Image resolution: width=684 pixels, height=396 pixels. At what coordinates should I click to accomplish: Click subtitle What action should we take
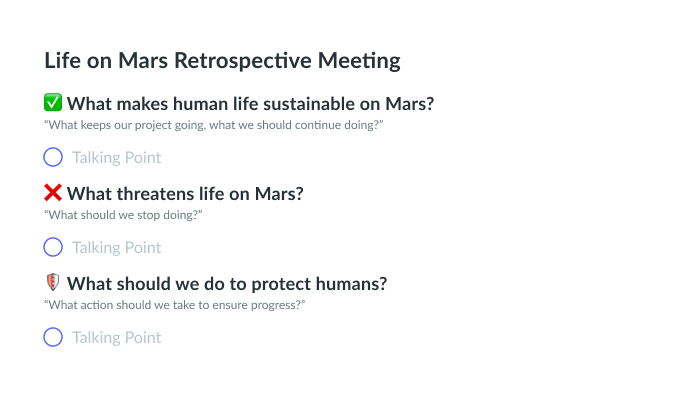coord(174,305)
